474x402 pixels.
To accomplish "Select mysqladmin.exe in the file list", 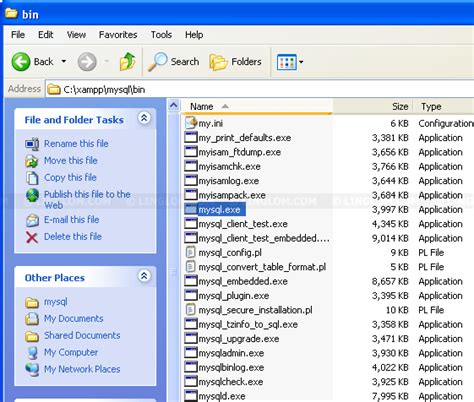I will coord(231,353).
